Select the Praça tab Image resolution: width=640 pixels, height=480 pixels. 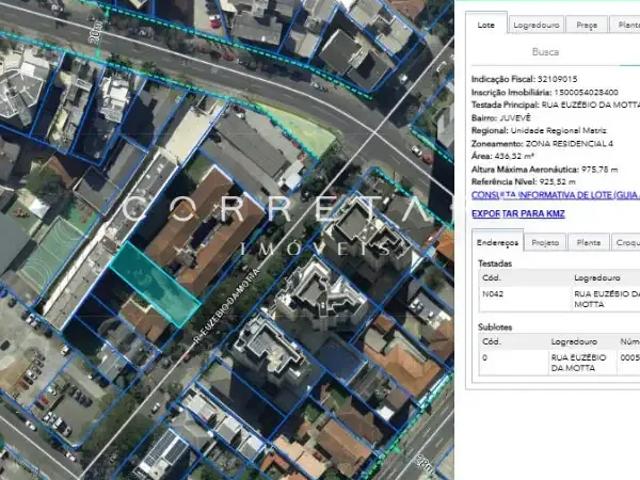587,25
